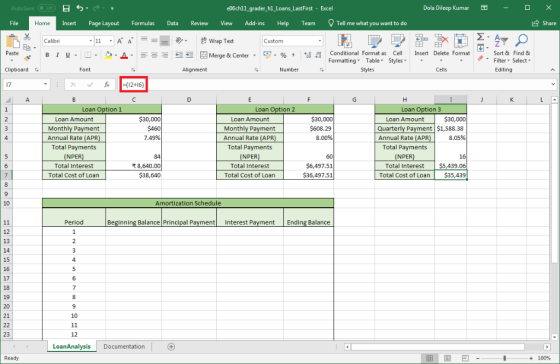Click the Share button
Viewport: 560px width, 364px height.
(544, 23)
